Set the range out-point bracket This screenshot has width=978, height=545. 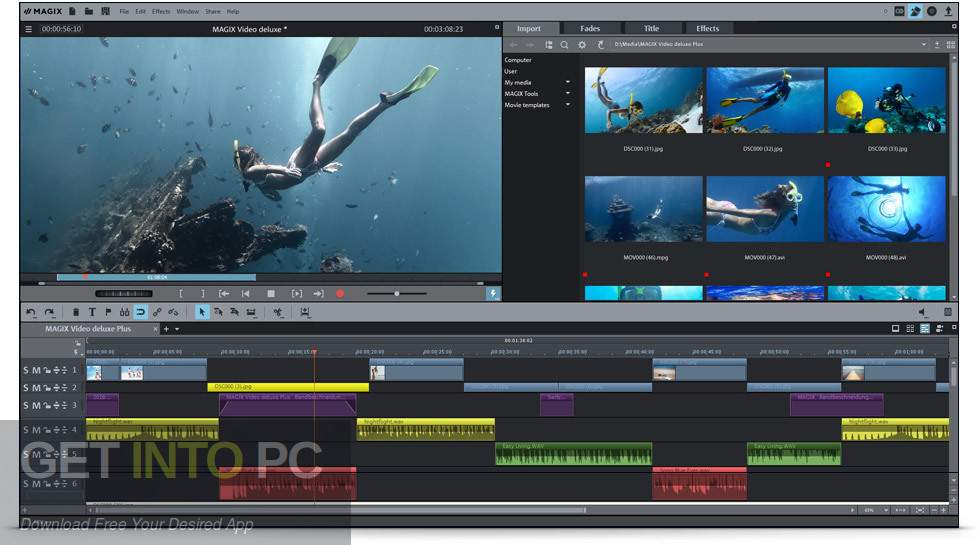pos(202,294)
